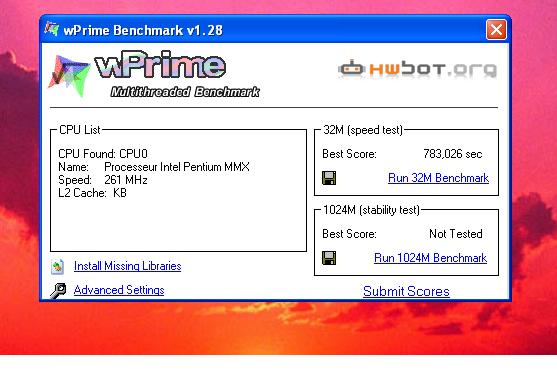
Task: Open Advanced Settings link
Action: [x=119, y=290]
